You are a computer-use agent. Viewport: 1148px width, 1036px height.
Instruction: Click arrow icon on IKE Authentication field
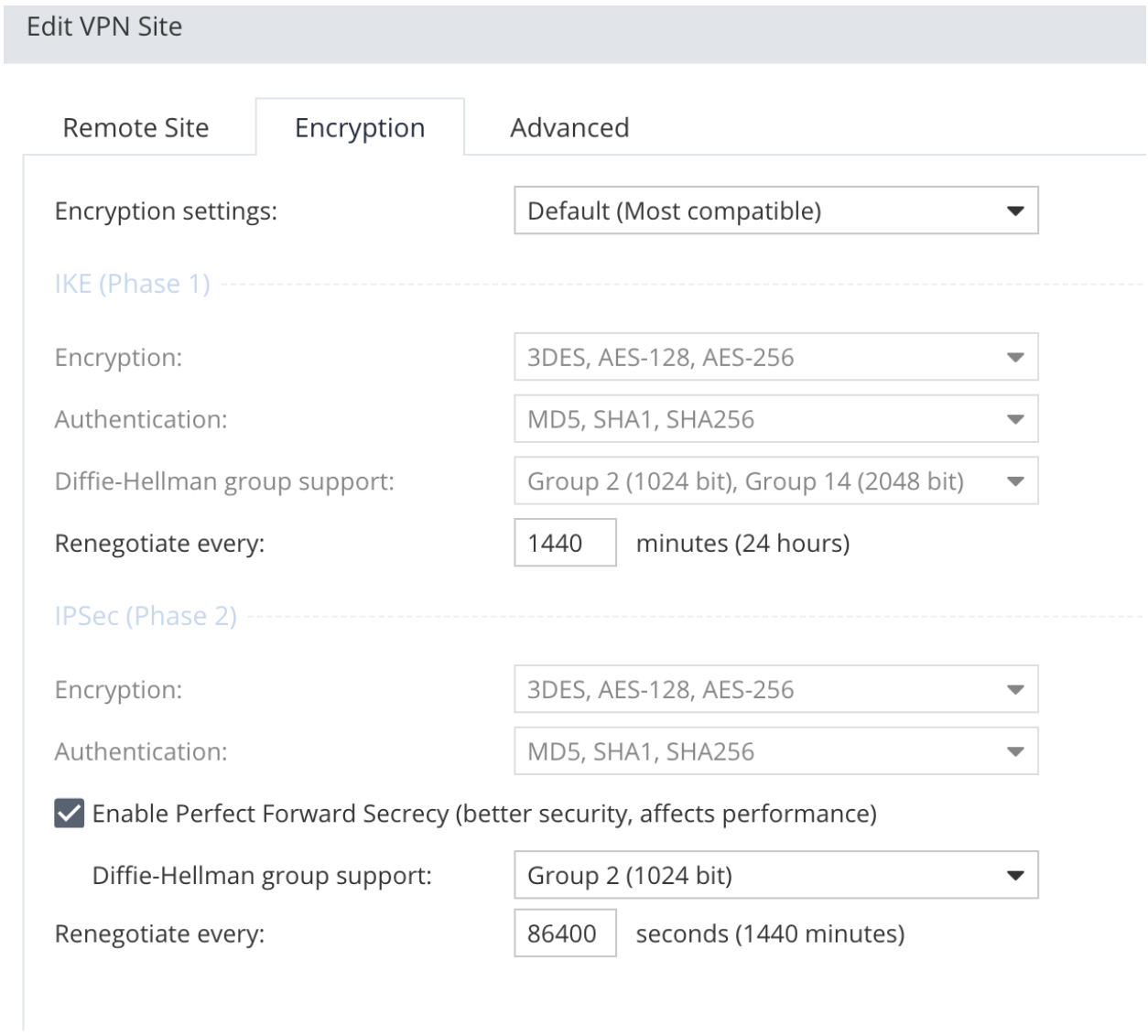click(x=1014, y=420)
